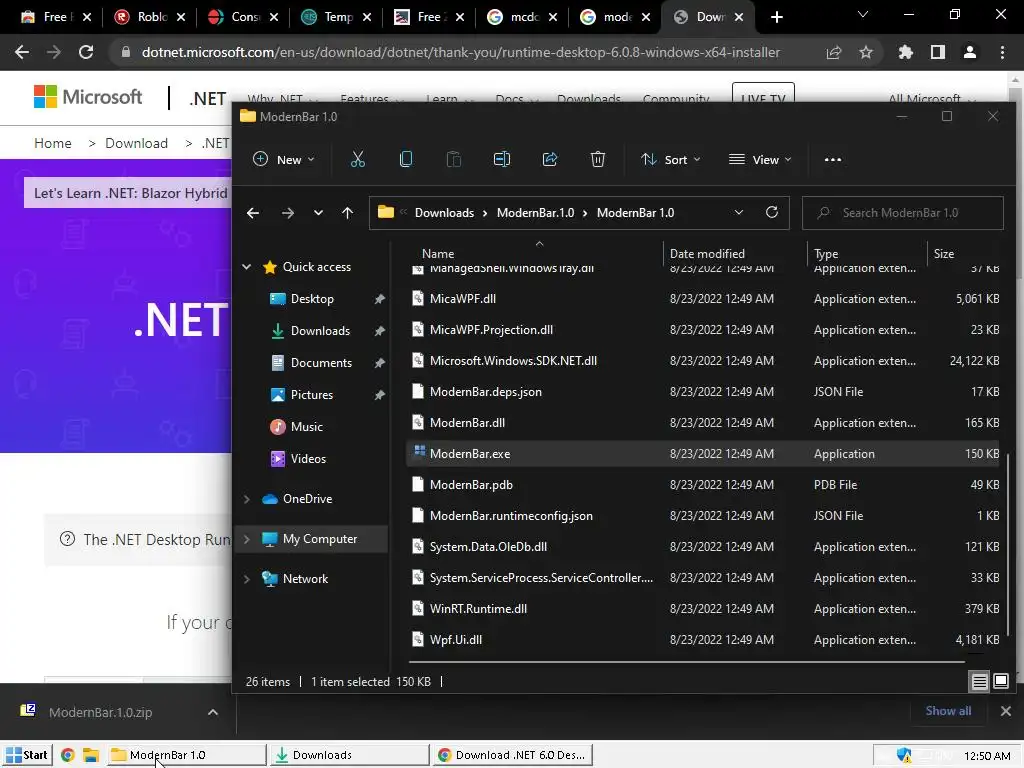Go back in File Explorer navigation

[253, 213]
